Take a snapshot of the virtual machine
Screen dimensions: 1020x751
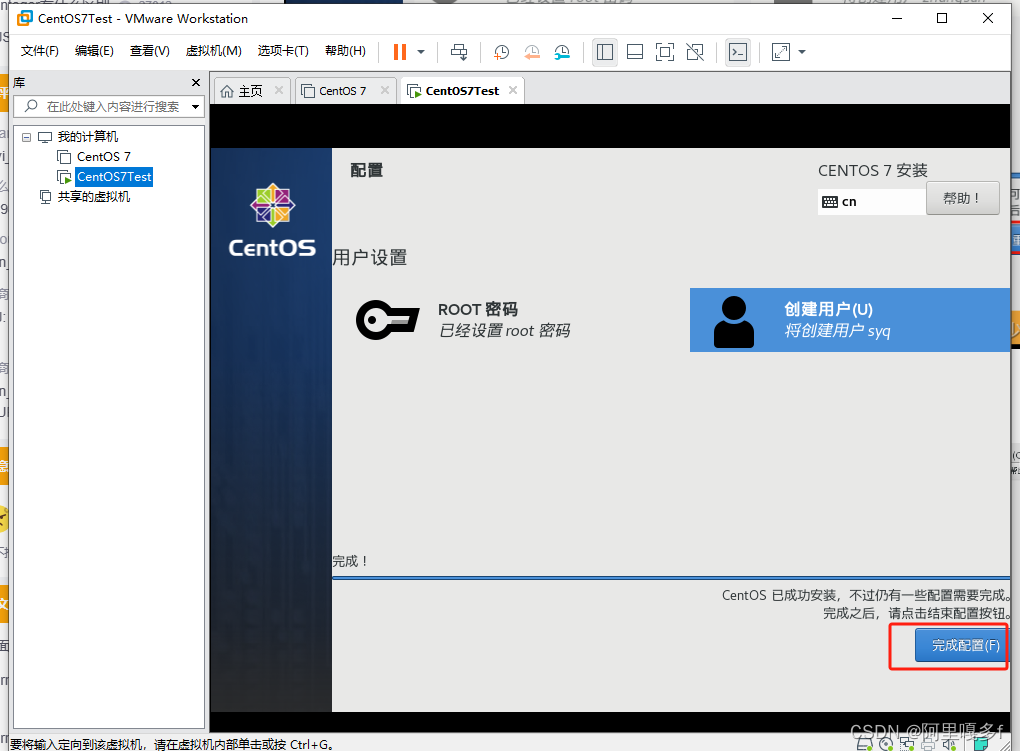(500, 52)
